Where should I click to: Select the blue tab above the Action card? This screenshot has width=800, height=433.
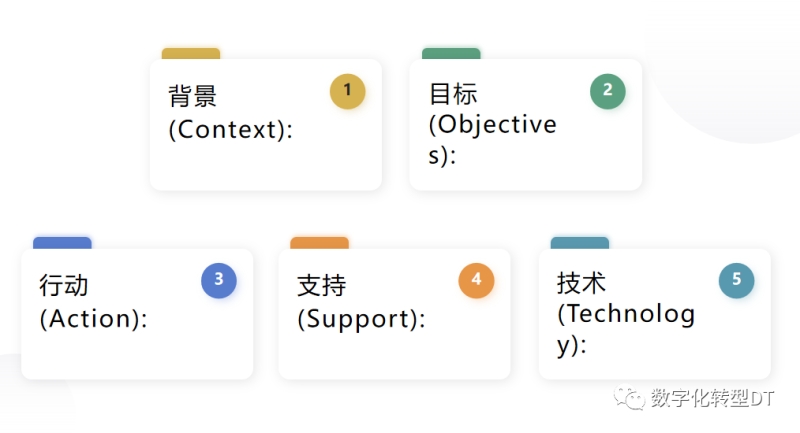(x=62, y=243)
